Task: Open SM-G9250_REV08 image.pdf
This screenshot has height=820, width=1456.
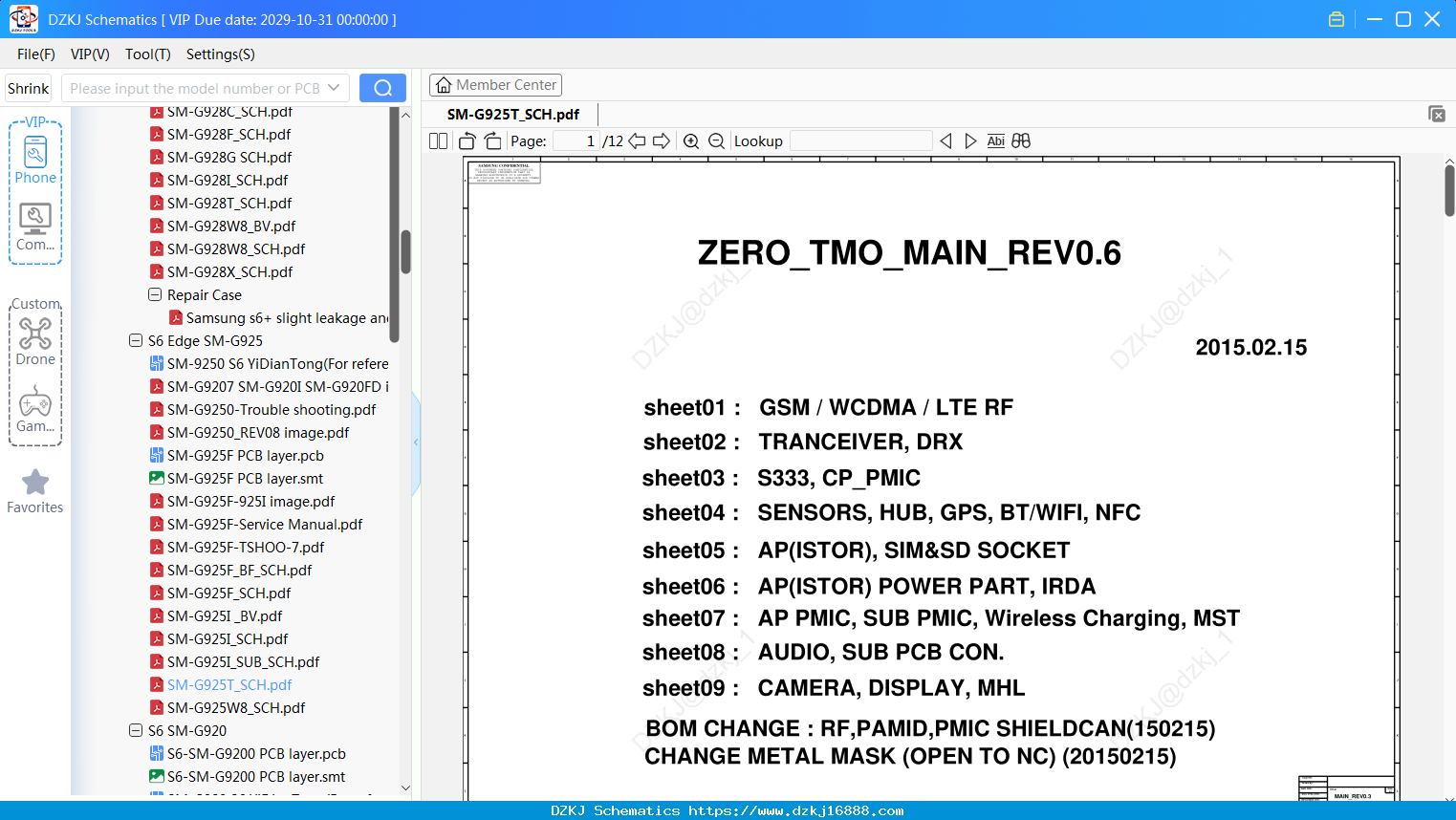Action: [258, 433]
